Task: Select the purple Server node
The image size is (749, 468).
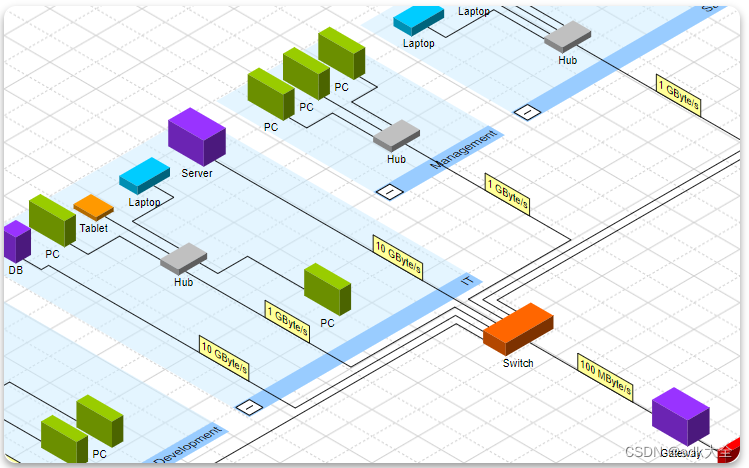Action: [197, 137]
